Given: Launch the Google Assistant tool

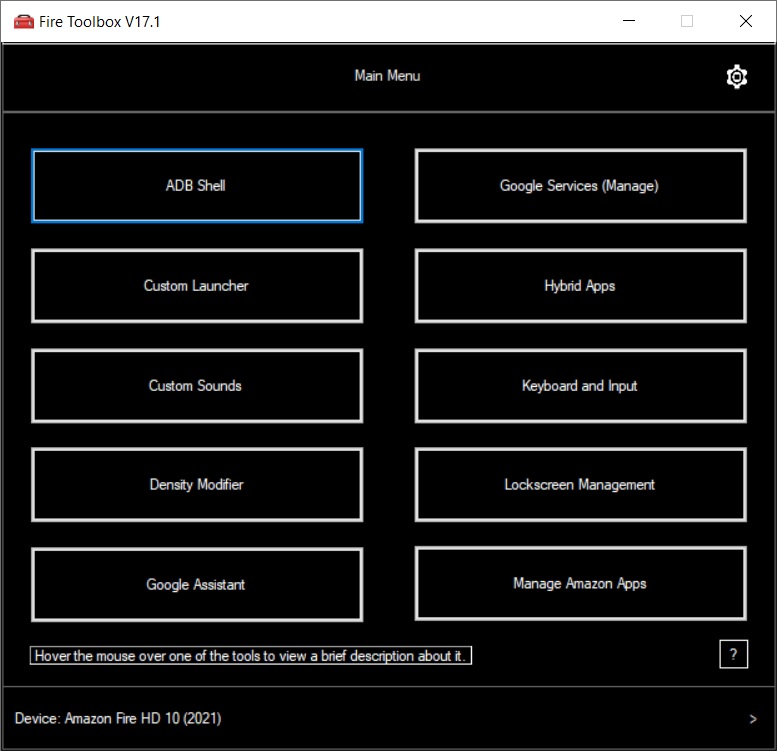Looking at the screenshot, I should pyautogui.click(x=197, y=585).
